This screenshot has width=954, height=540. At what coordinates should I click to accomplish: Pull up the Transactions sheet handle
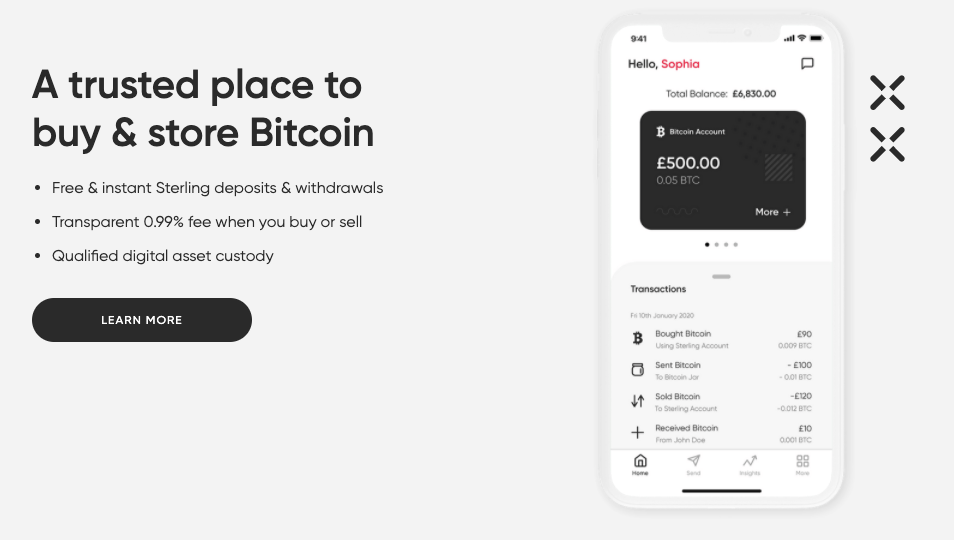(x=721, y=277)
